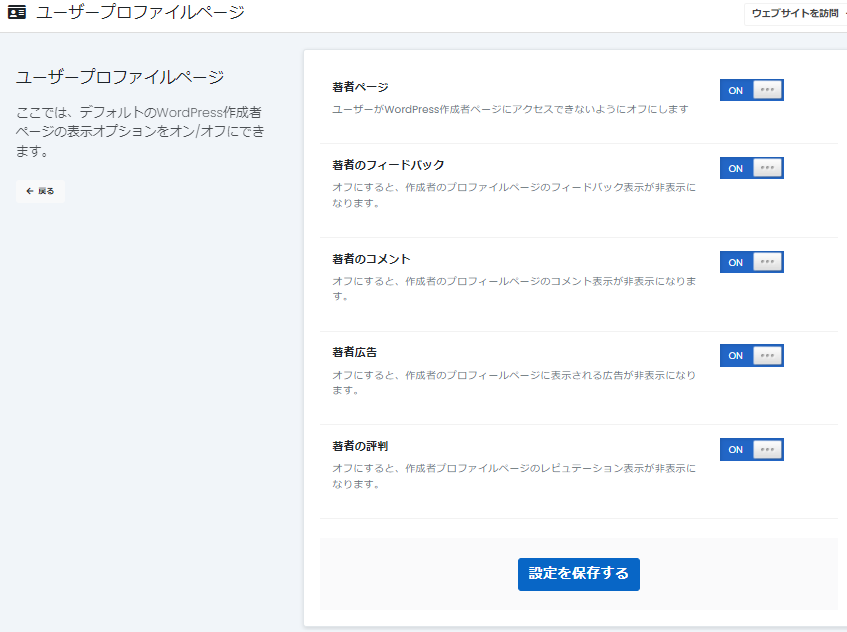847x632 pixels.
Task: Select the 著者ページ setting label
Action: tap(360, 87)
